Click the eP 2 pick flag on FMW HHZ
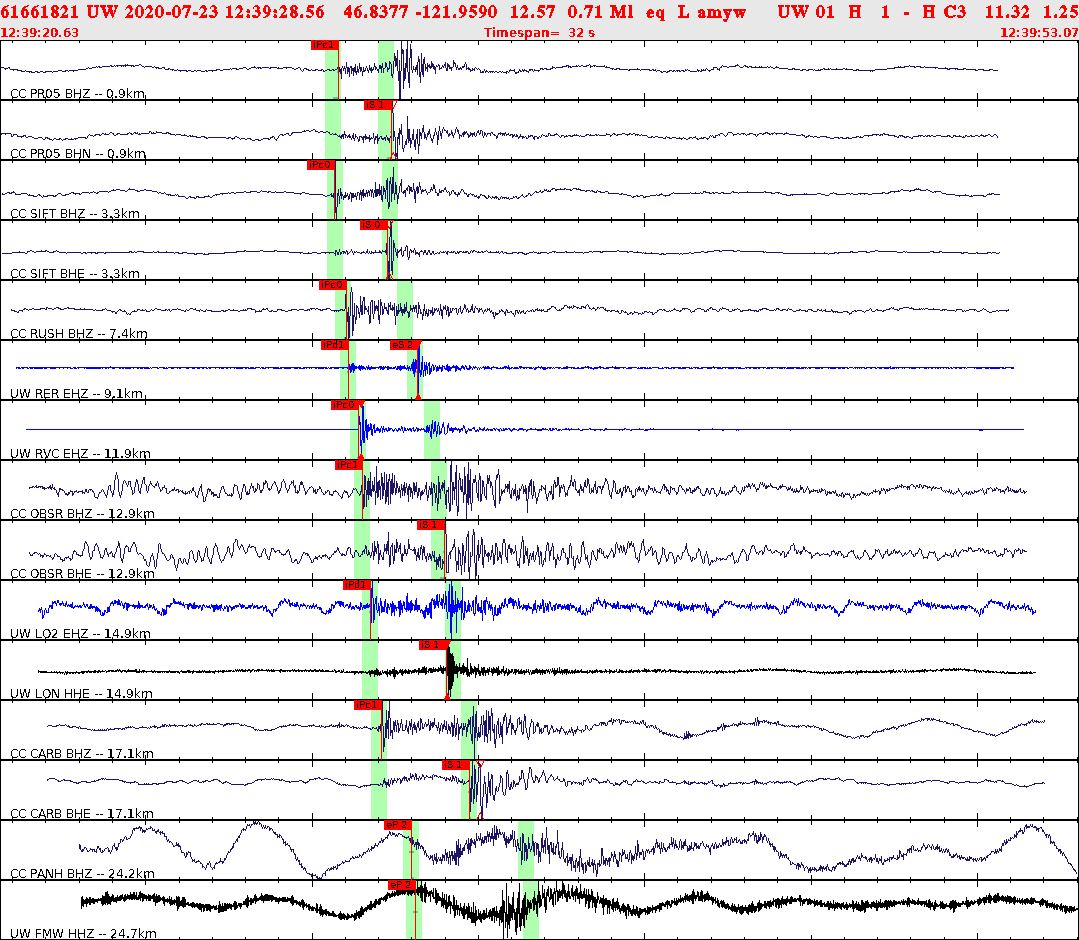Viewport: 1079px width, 940px height. 402,884
